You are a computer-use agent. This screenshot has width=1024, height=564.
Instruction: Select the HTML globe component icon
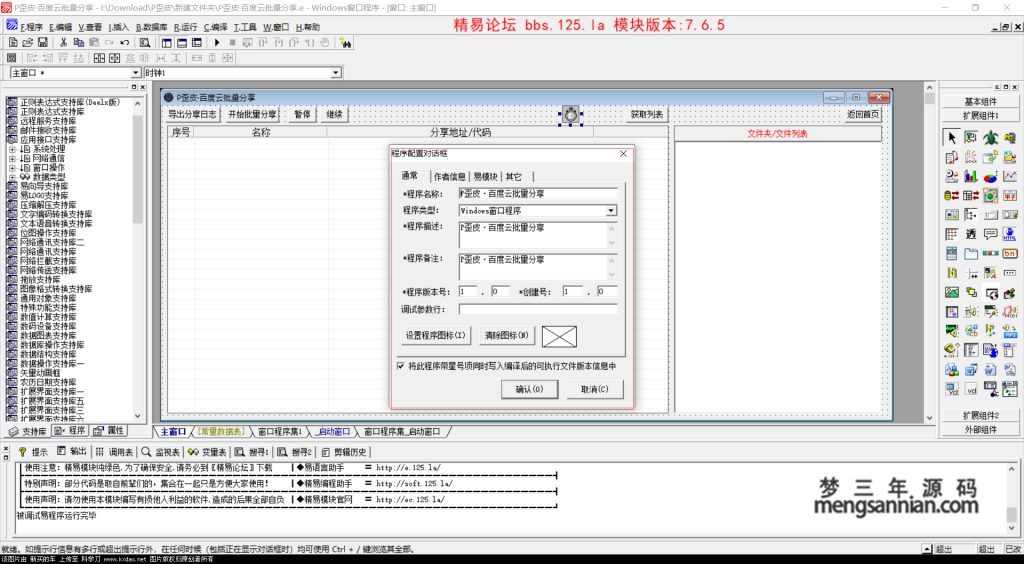[1010, 234]
